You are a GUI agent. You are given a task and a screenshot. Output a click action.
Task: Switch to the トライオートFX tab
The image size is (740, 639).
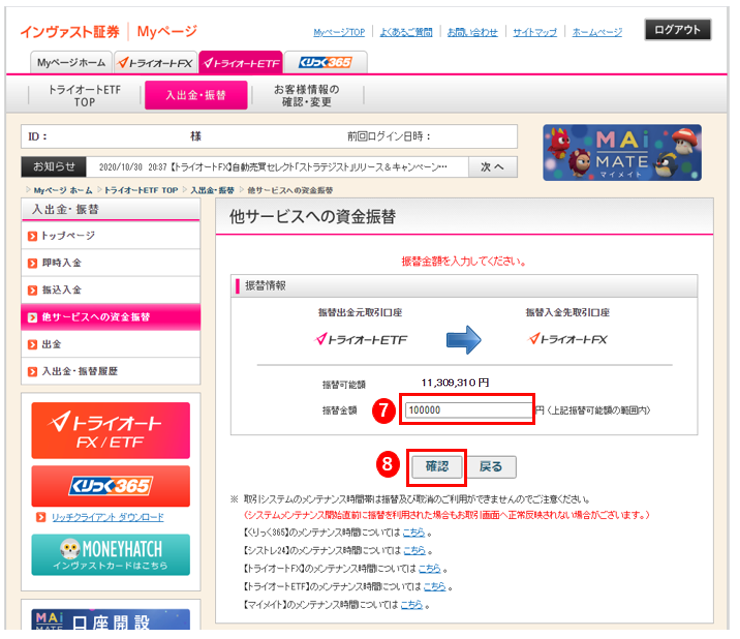pos(155,62)
